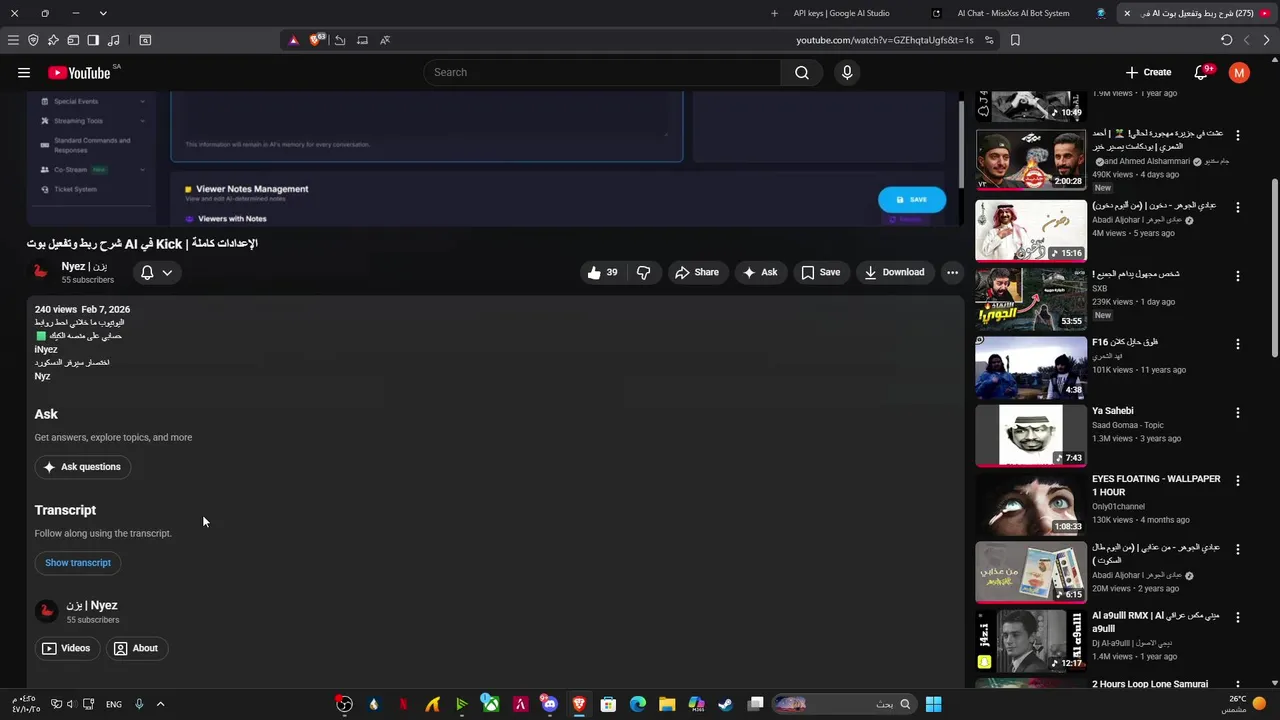Expand notification options chevron next to bell
The height and width of the screenshot is (720, 1280).
(x=167, y=272)
